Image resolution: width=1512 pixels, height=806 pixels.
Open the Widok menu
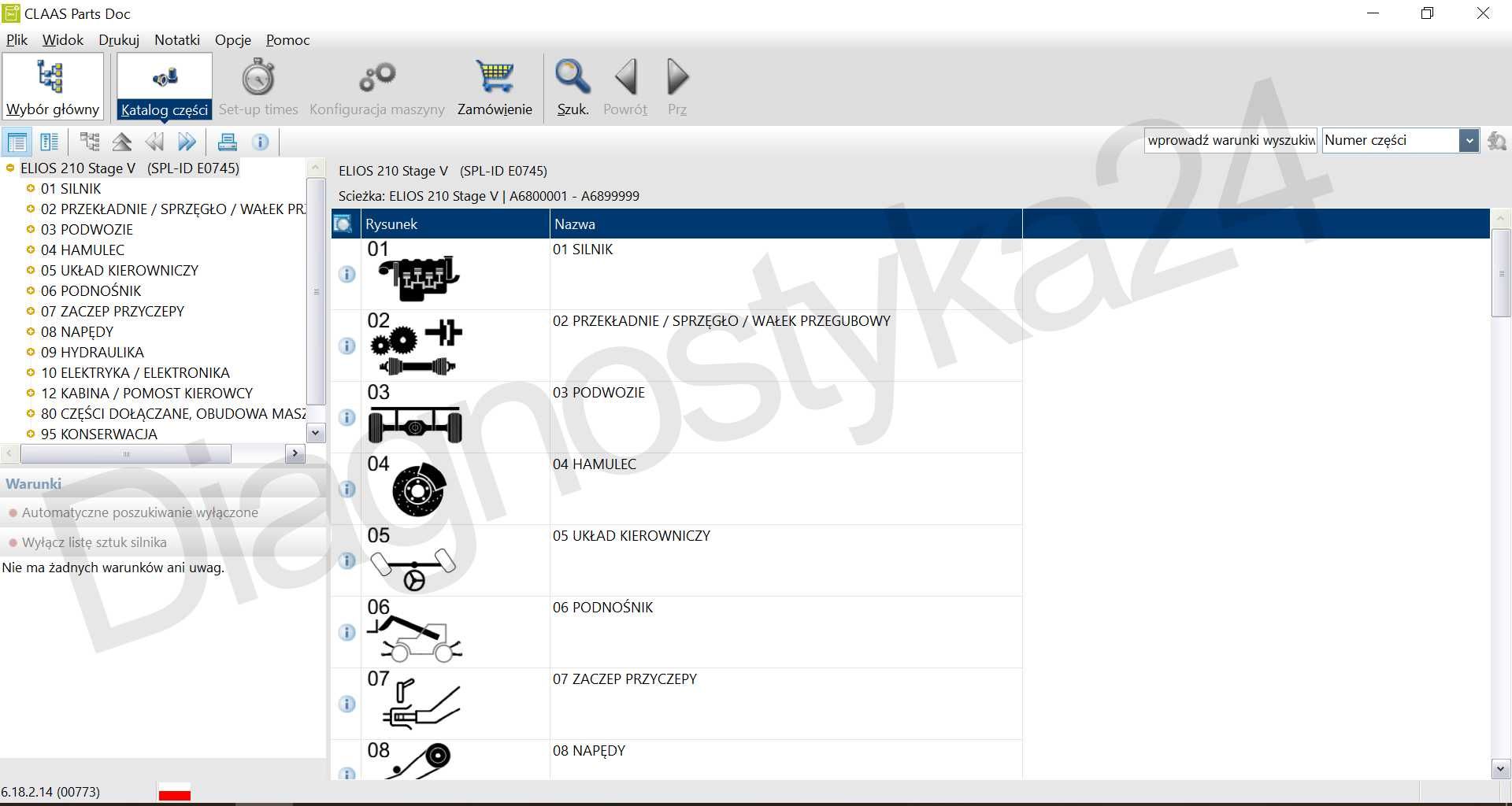tap(63, 39)
